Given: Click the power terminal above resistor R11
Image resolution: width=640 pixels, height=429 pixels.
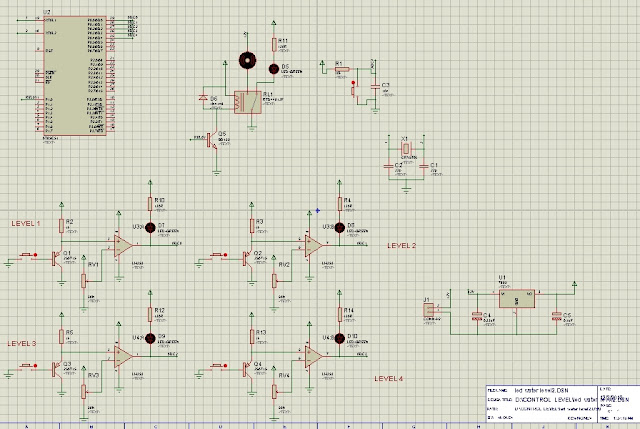Looking at the screenshot, I should pyautogui.click(x=274, y=24).
